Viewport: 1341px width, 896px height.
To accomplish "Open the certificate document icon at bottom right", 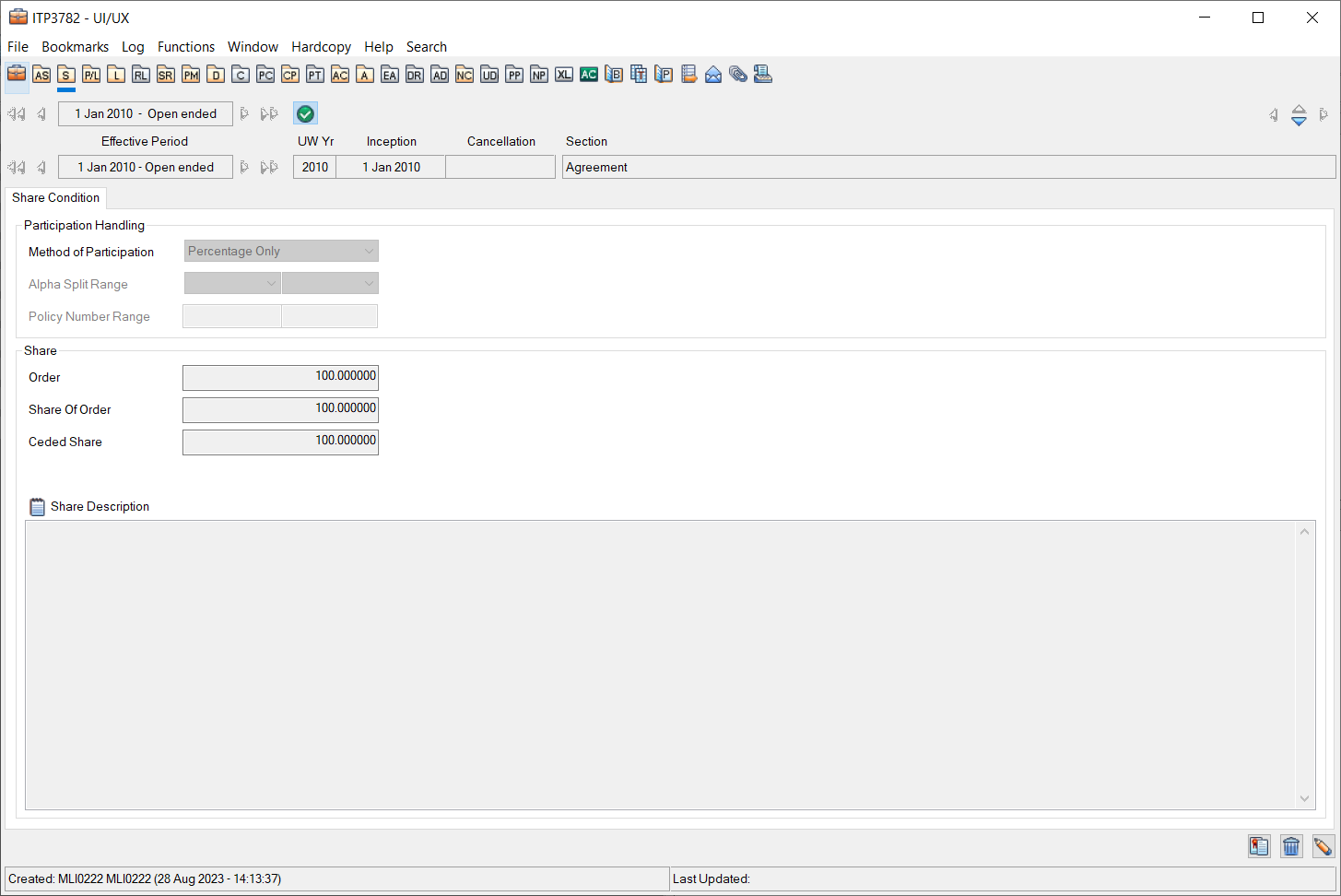I will tap(1259, 846).
